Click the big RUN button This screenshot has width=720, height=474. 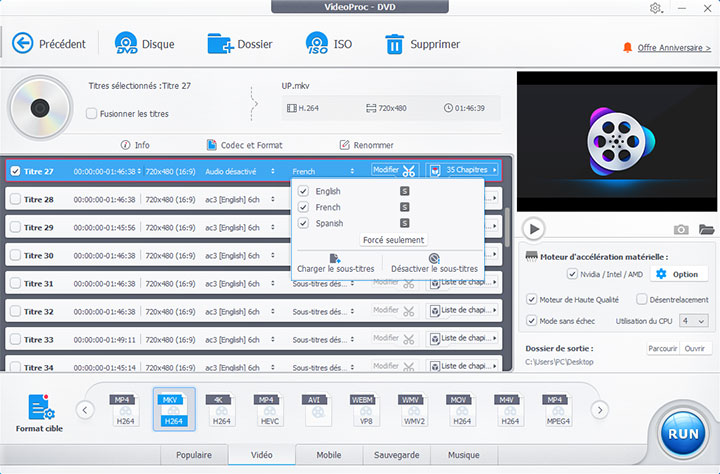683,434
